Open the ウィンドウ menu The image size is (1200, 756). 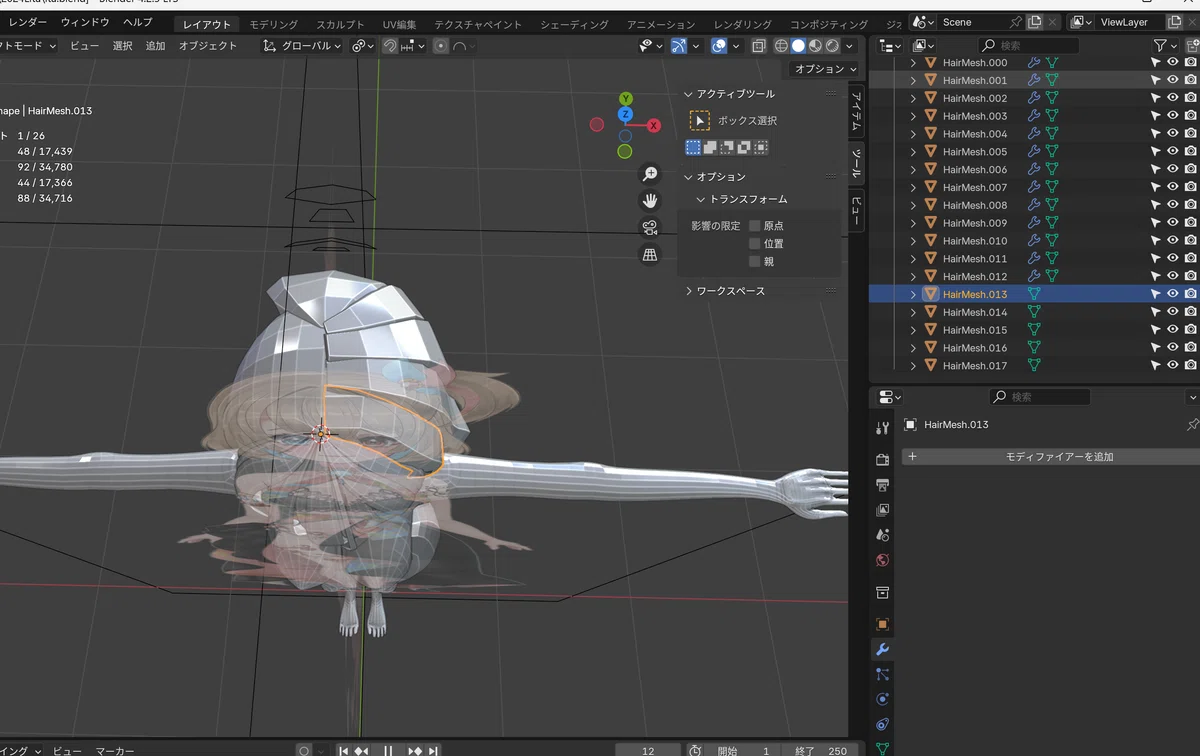(85, 22)
